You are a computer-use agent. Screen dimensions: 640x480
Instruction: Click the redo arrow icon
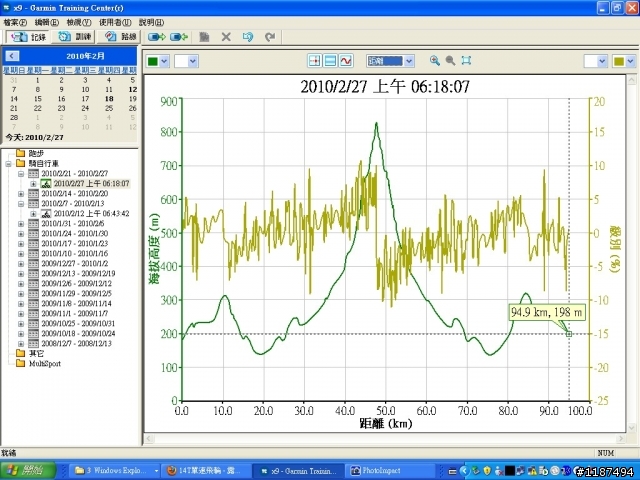tap(270, 37)
